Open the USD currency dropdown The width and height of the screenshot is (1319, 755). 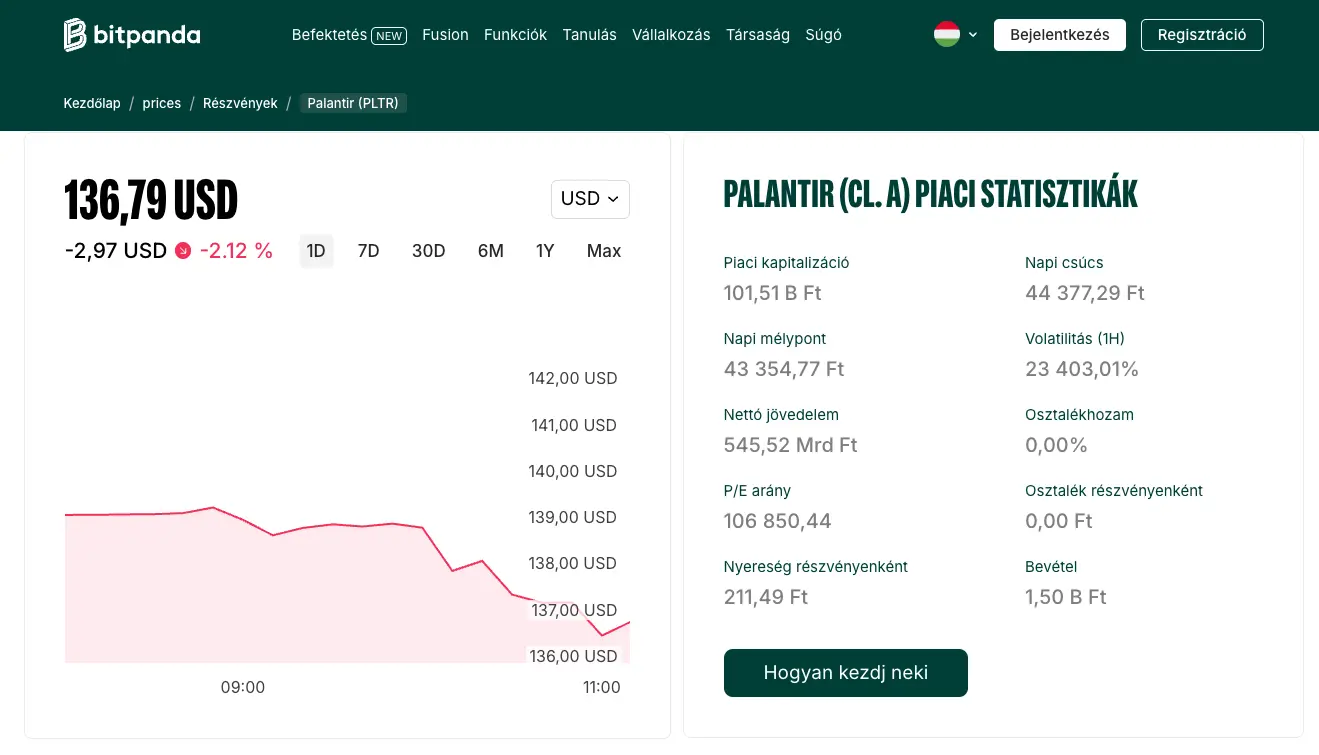590,199
